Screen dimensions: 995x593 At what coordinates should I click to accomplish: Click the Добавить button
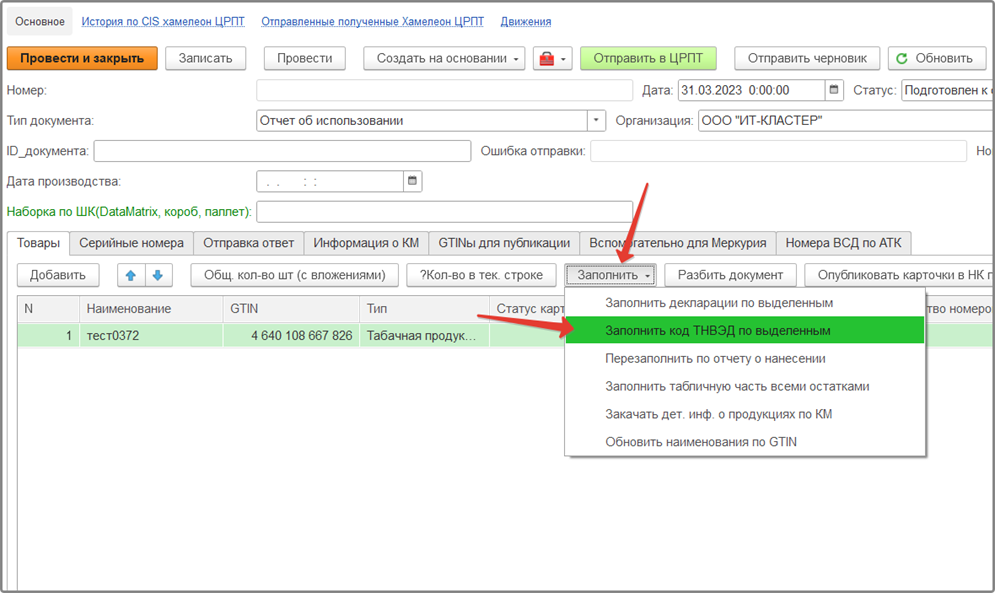click(x=58, y=275)
